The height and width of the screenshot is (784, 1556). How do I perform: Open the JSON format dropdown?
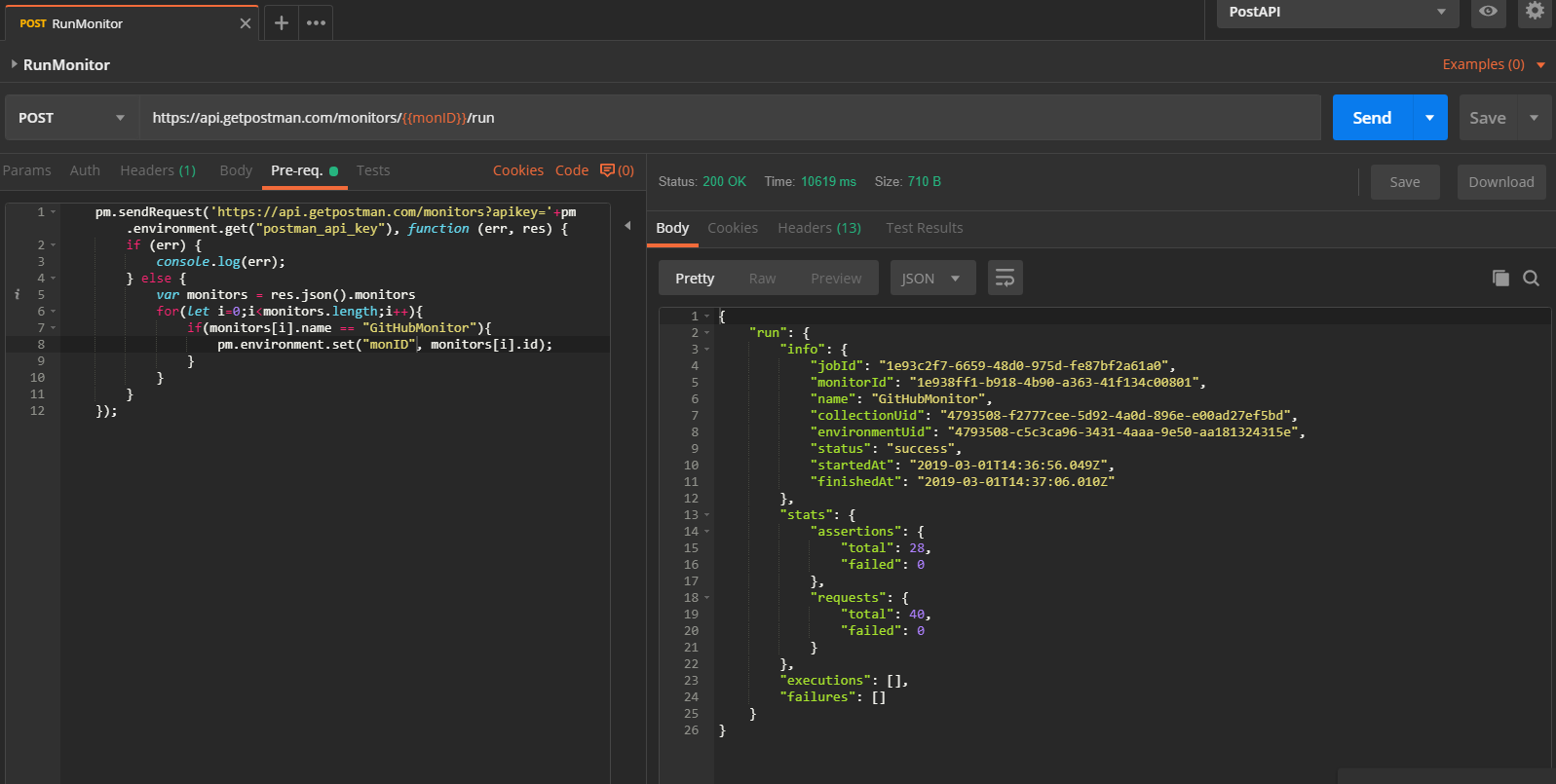(931, 279)
